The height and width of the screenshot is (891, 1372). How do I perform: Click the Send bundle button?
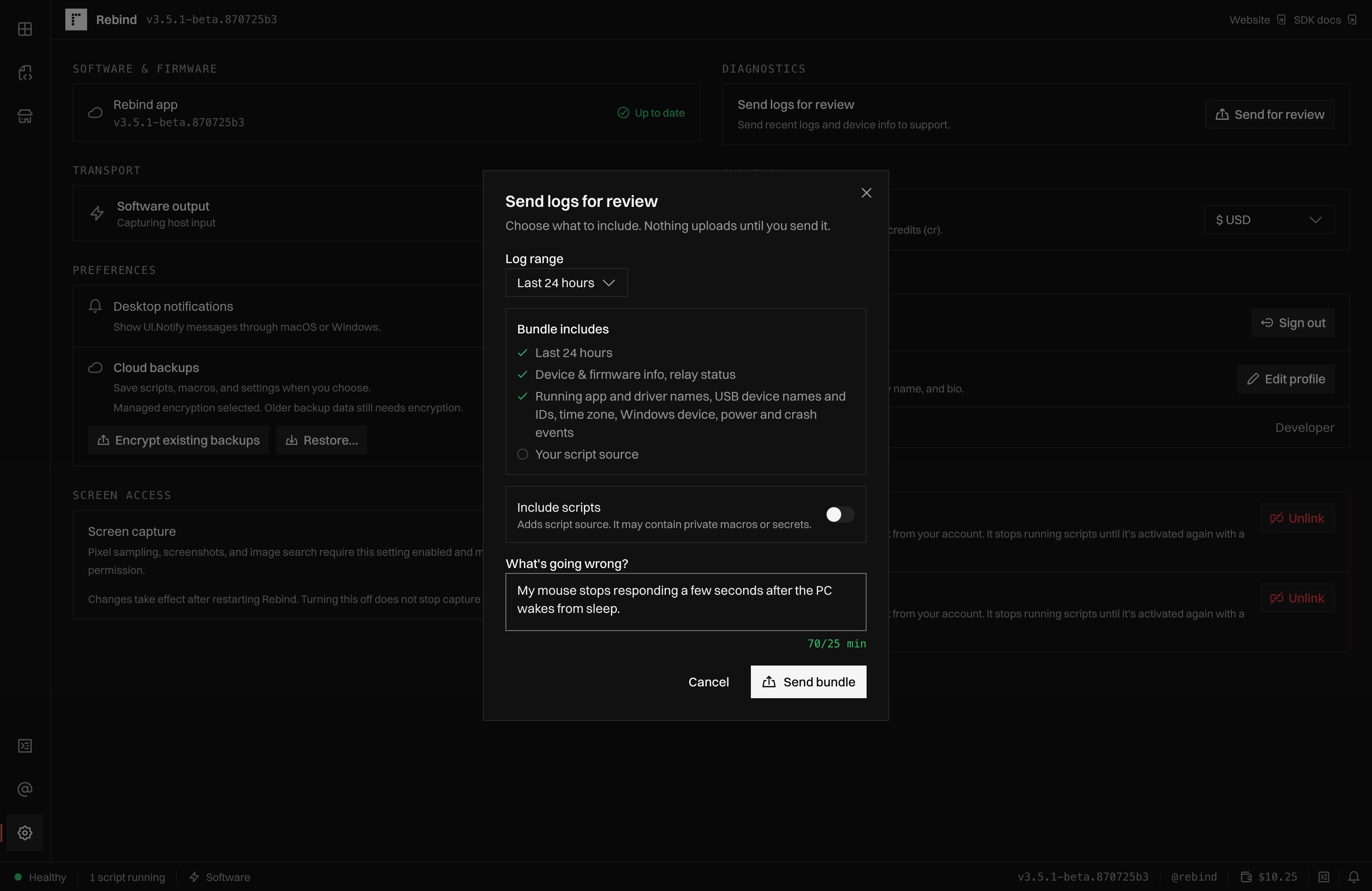tap(808, 682)
